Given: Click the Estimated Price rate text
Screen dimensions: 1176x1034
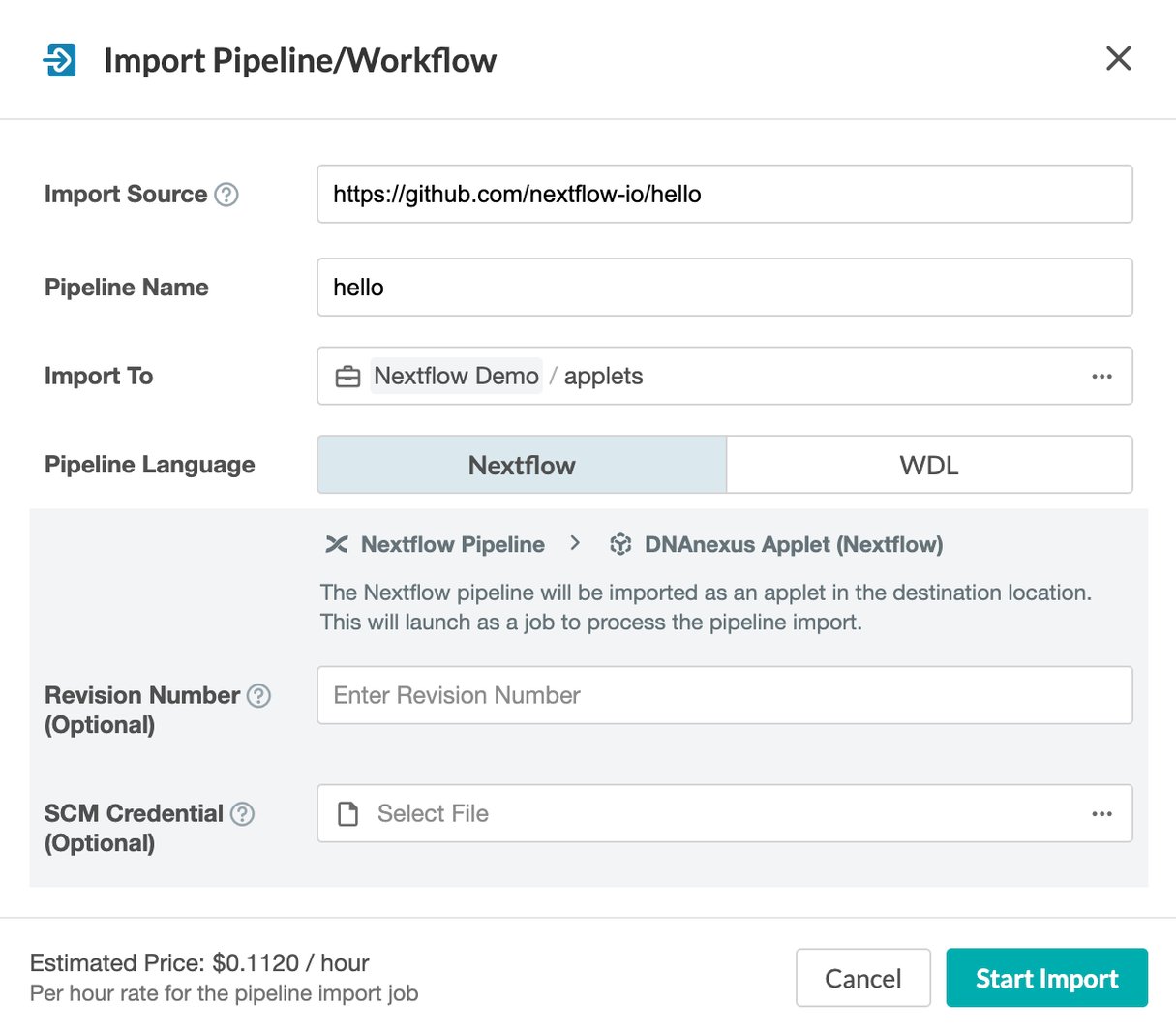Looking at the screenshot, I should [x=200, y=963].
